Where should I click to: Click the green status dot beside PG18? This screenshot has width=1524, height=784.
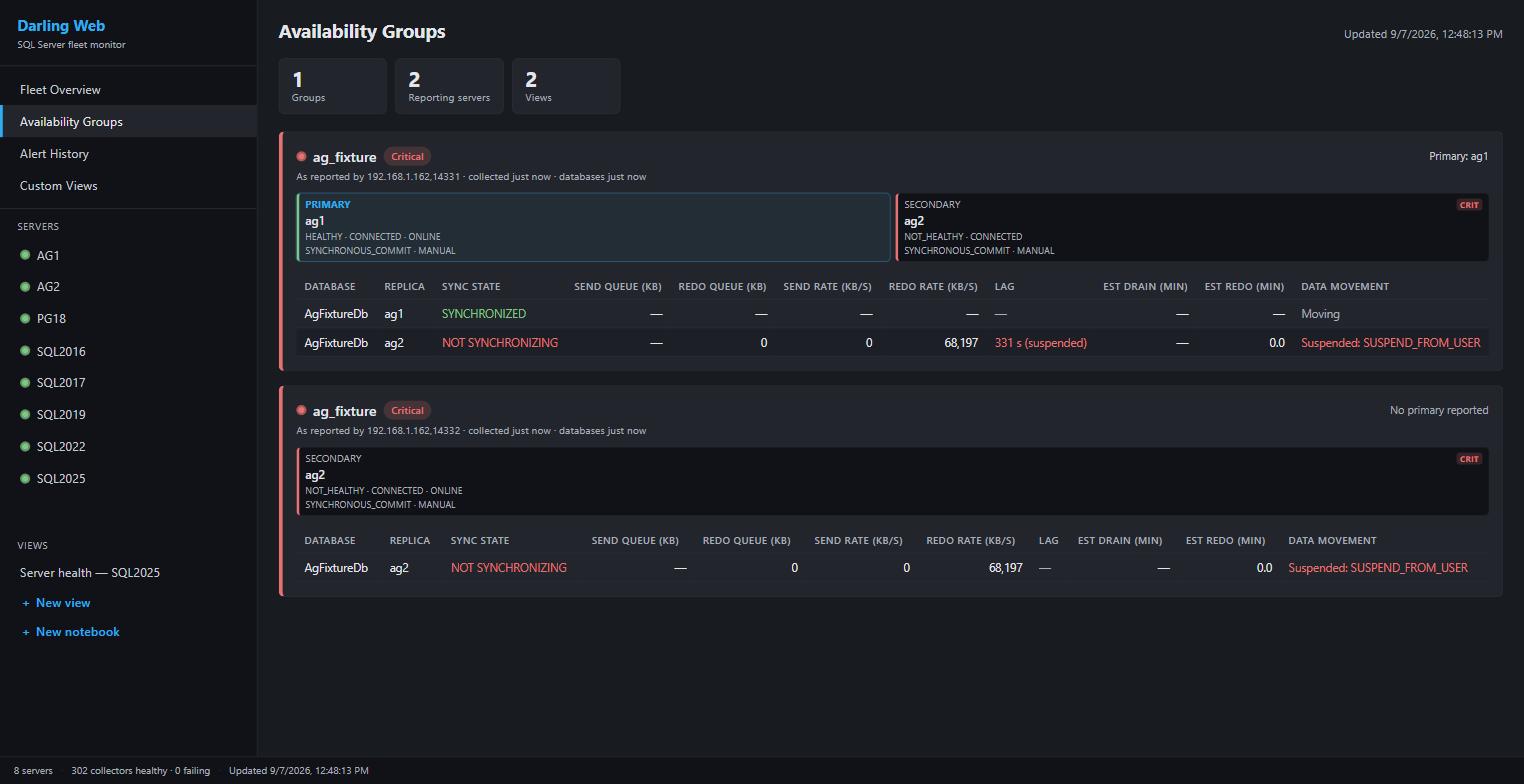25,318
